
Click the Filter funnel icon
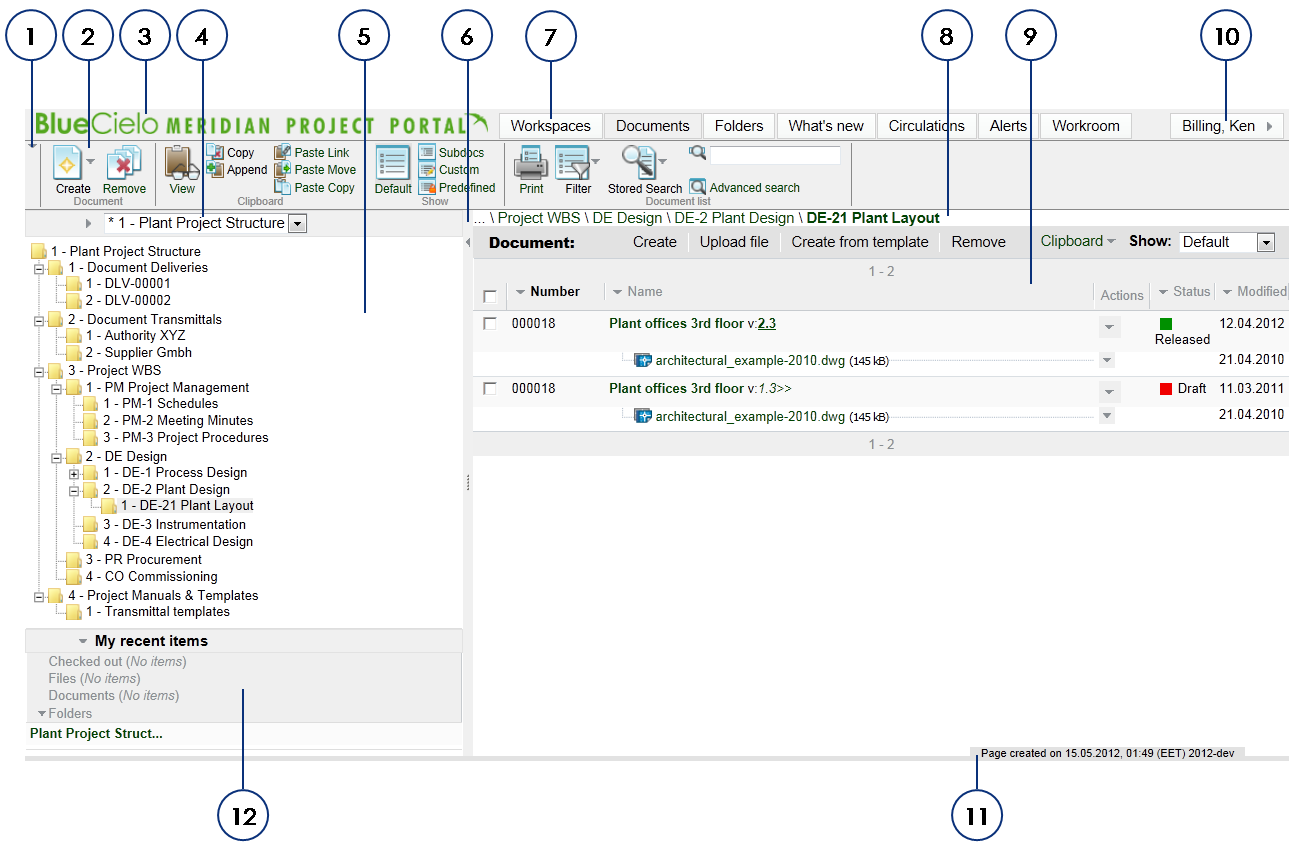coord(573,162)
